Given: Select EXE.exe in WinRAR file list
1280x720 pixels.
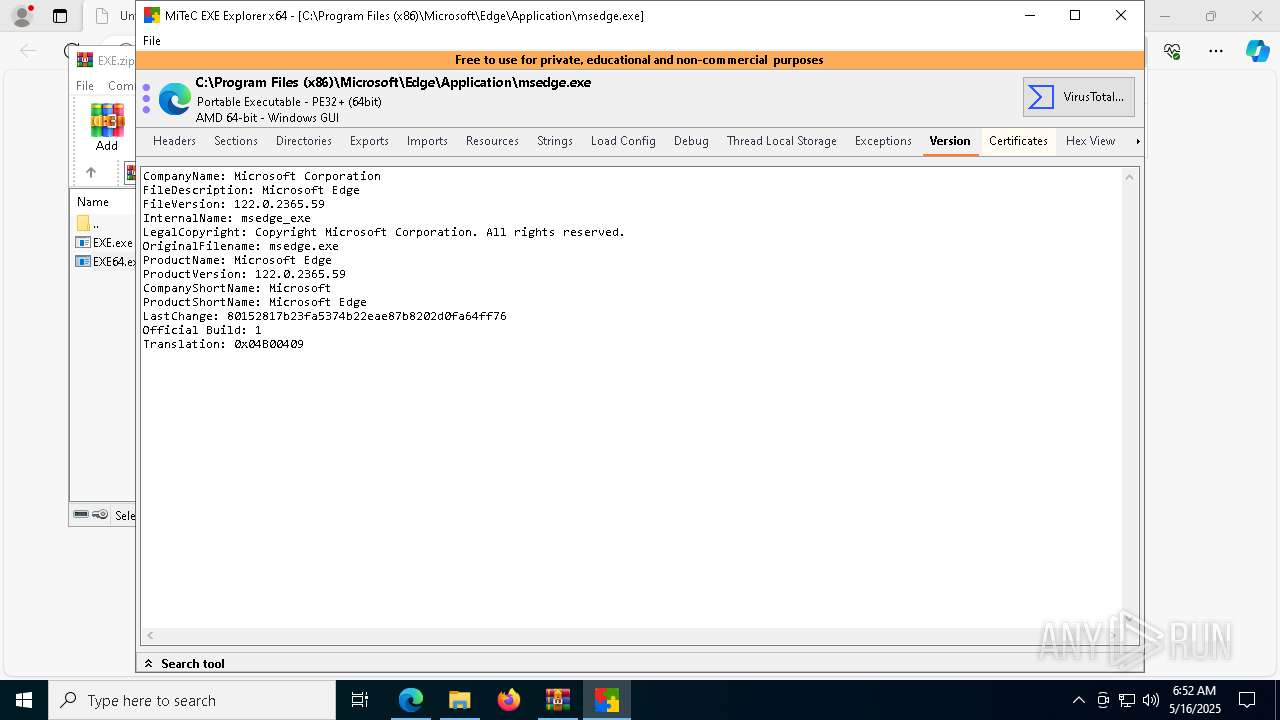Looking at the screenshot, I should 105,243.
